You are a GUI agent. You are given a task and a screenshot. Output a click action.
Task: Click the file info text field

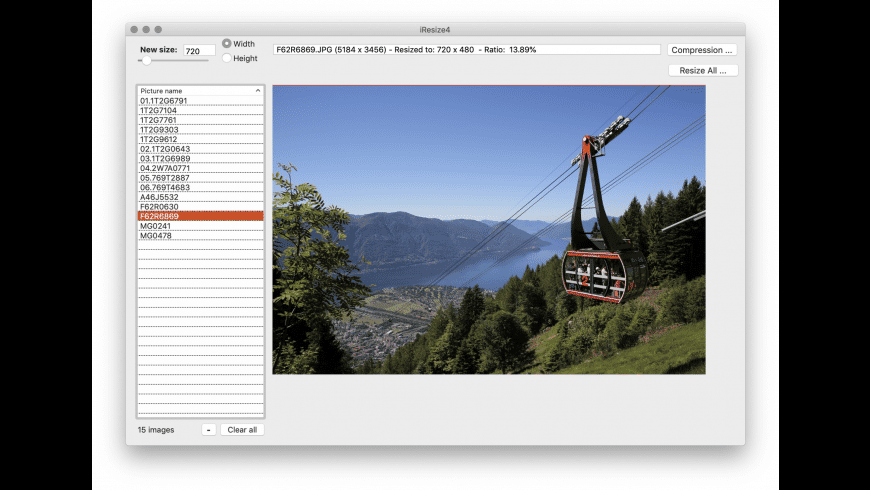pos(467,49)
